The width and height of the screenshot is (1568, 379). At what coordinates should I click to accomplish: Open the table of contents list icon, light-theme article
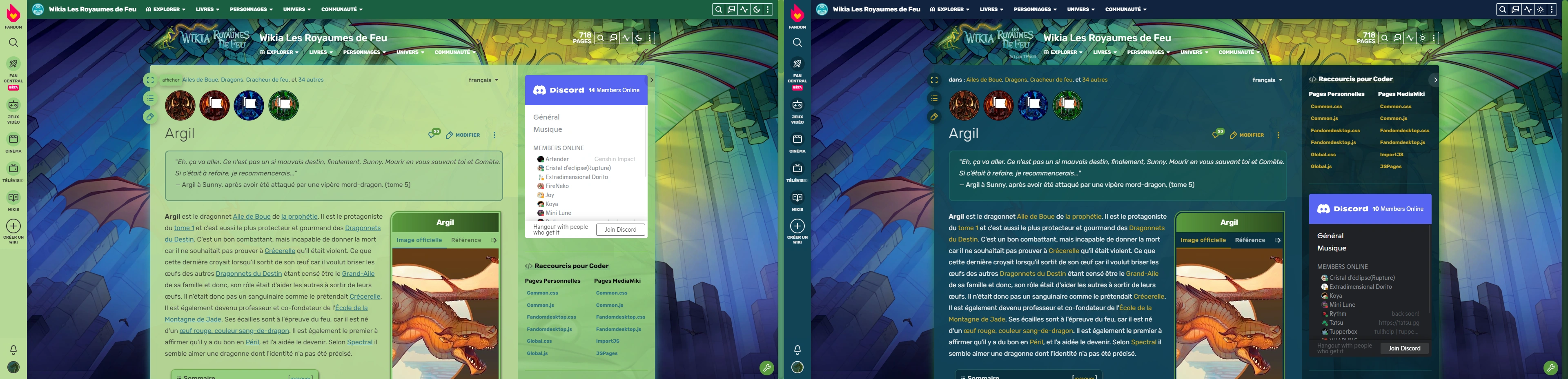tap(150, 99)
